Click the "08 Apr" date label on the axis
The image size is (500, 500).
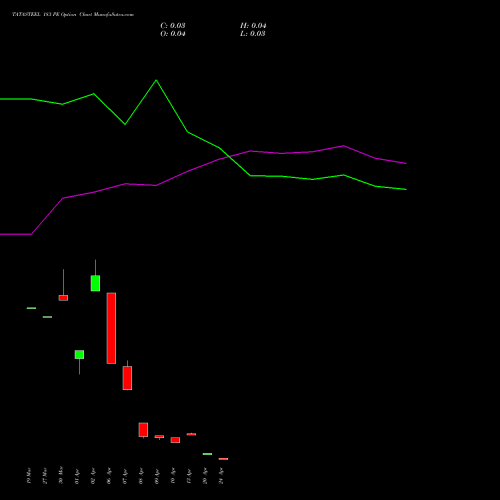(x=141, y=476)
